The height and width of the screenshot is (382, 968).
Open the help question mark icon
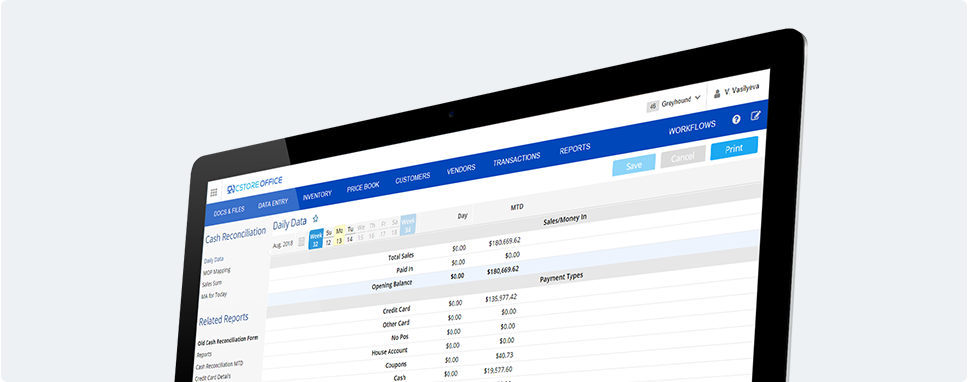(x=736, y=120)
